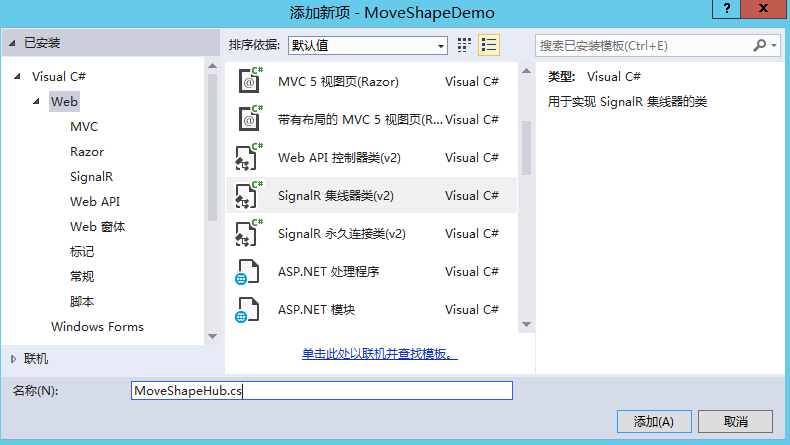The image size is (790, 445).
Task: Click the template list scrollbar down arrow
Action: 526,325
